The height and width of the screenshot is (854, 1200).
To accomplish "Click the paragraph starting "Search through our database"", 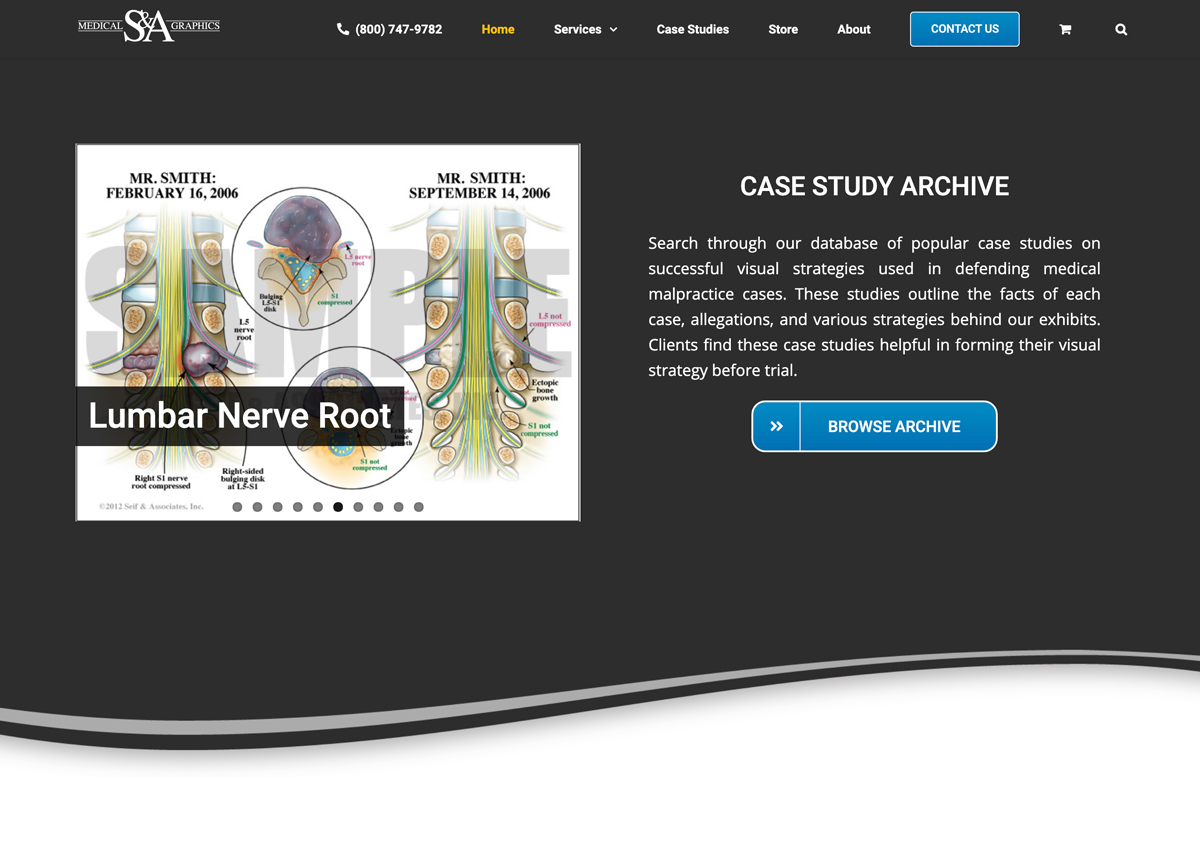I will tap(874, 307).
